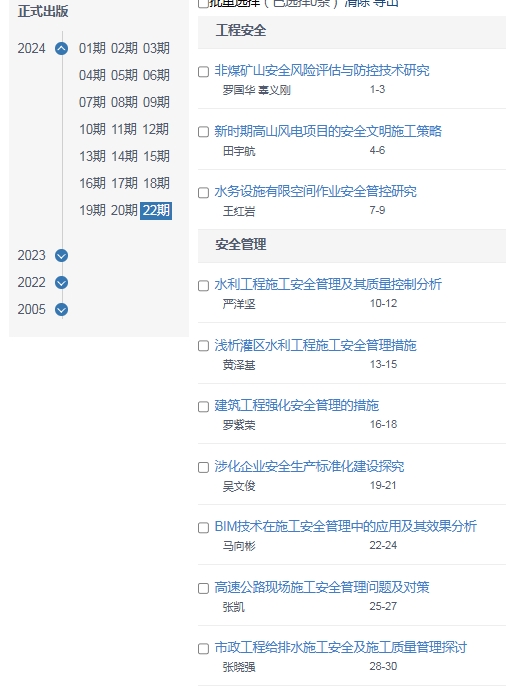Tick checkbox for 新时期高山风电项目 article
The image size is (506, 694).
click(x=203, y=132)
